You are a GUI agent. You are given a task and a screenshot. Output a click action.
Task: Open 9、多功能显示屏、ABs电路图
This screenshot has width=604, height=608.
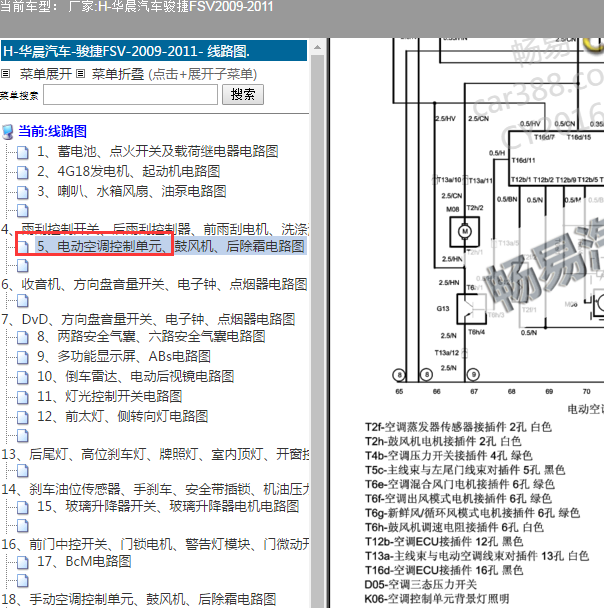124,356
